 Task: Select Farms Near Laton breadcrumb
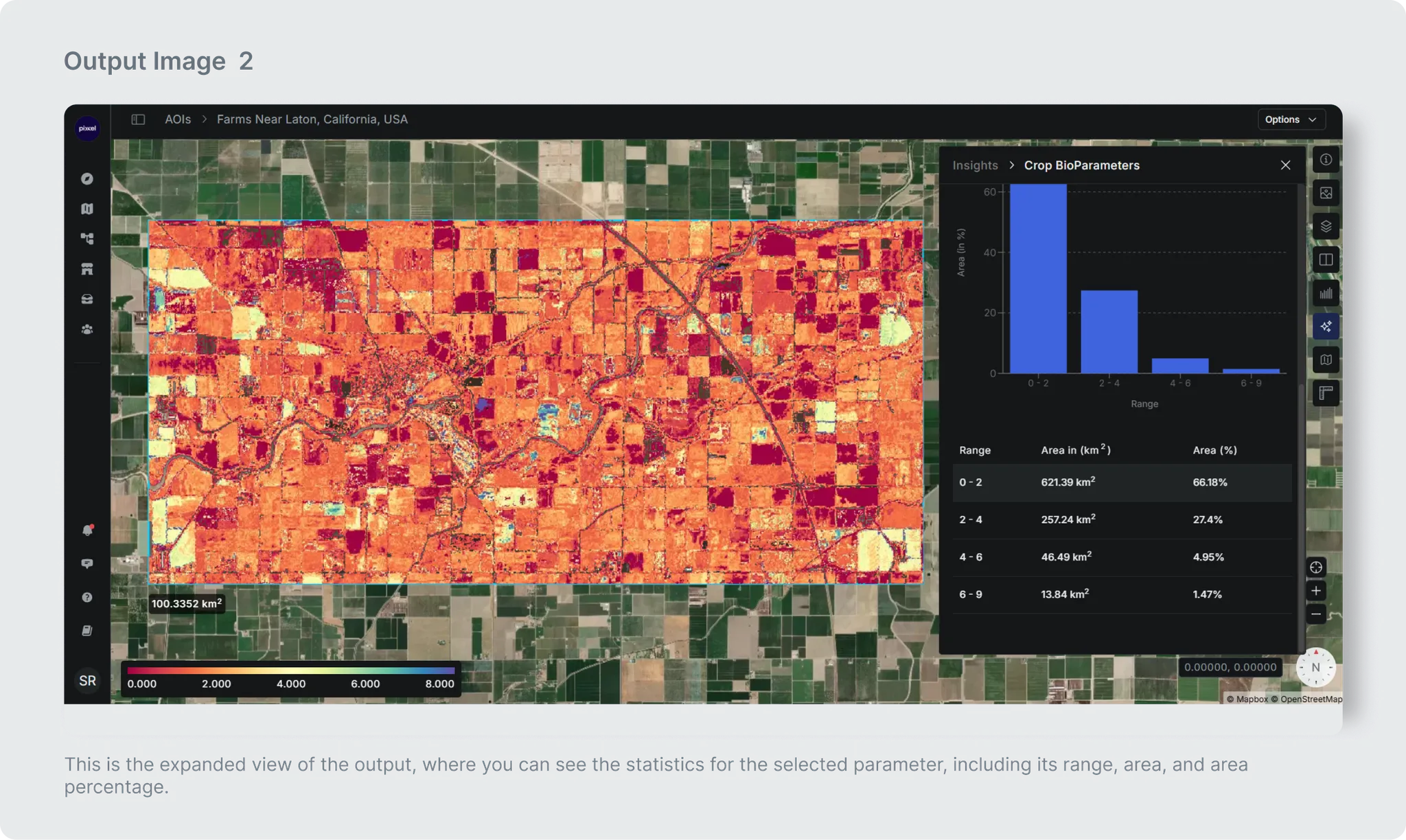312,119
